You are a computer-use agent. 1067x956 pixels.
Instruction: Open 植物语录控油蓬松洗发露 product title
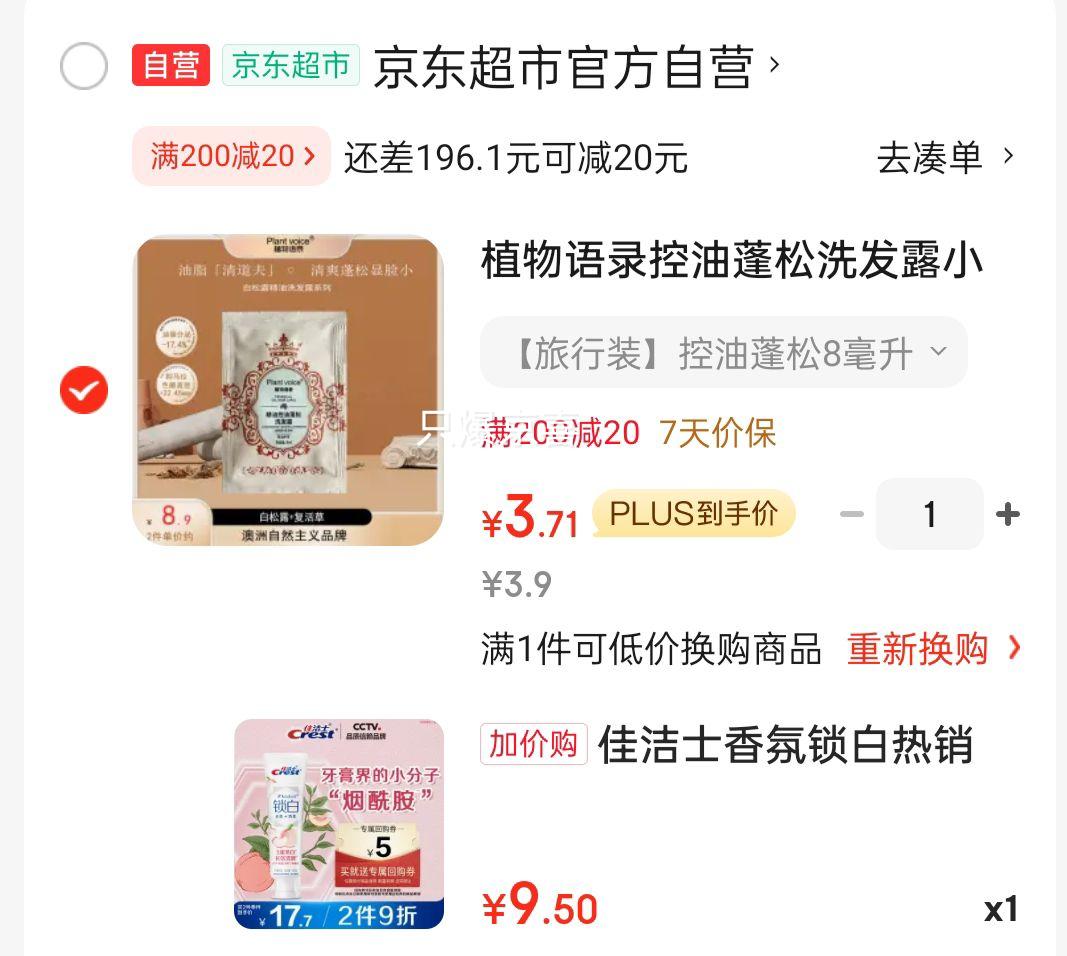click(732, 260)
